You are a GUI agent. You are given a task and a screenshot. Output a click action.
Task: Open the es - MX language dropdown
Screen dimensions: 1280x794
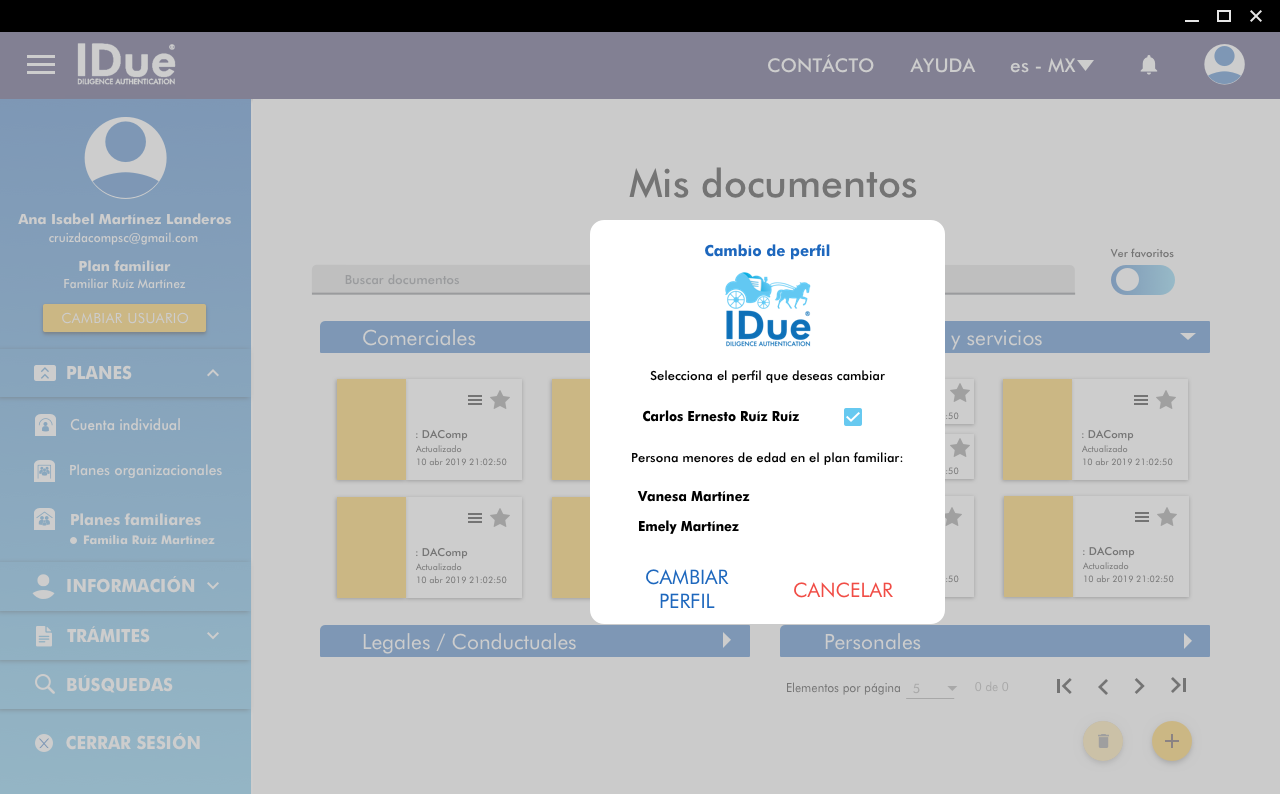pos(1051,66)
